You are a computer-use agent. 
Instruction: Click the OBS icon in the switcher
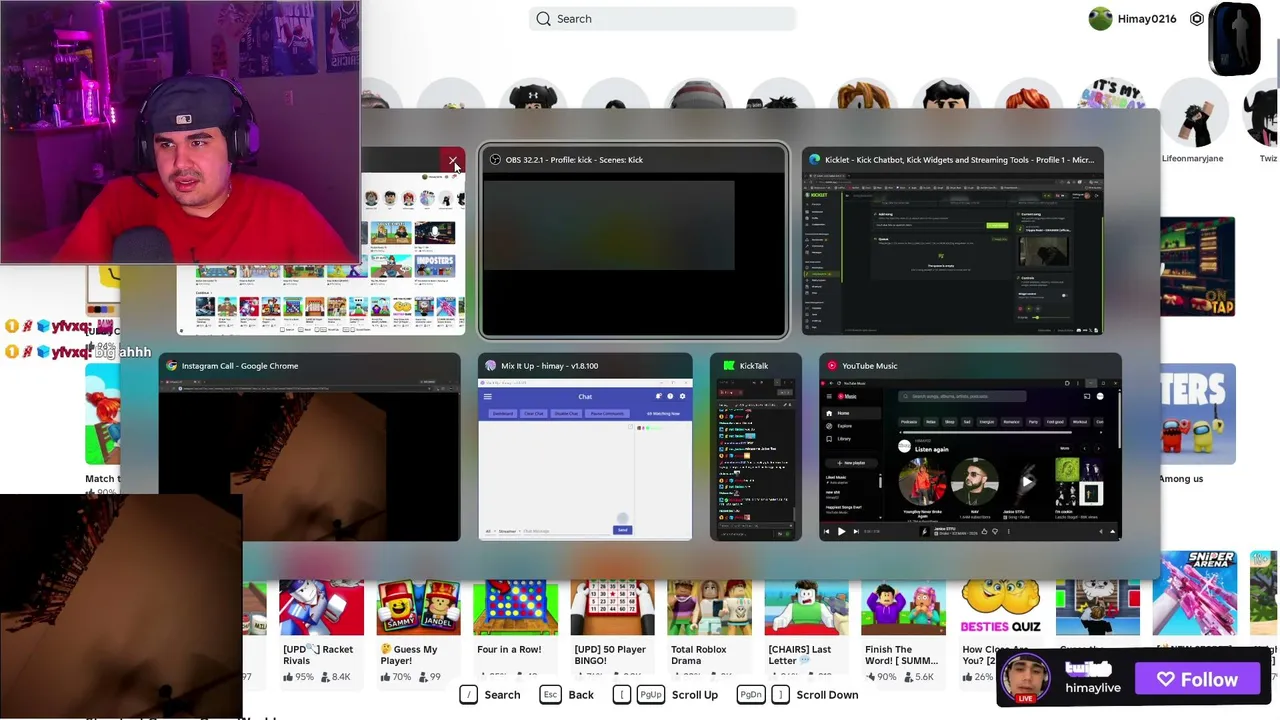(495, 160)
